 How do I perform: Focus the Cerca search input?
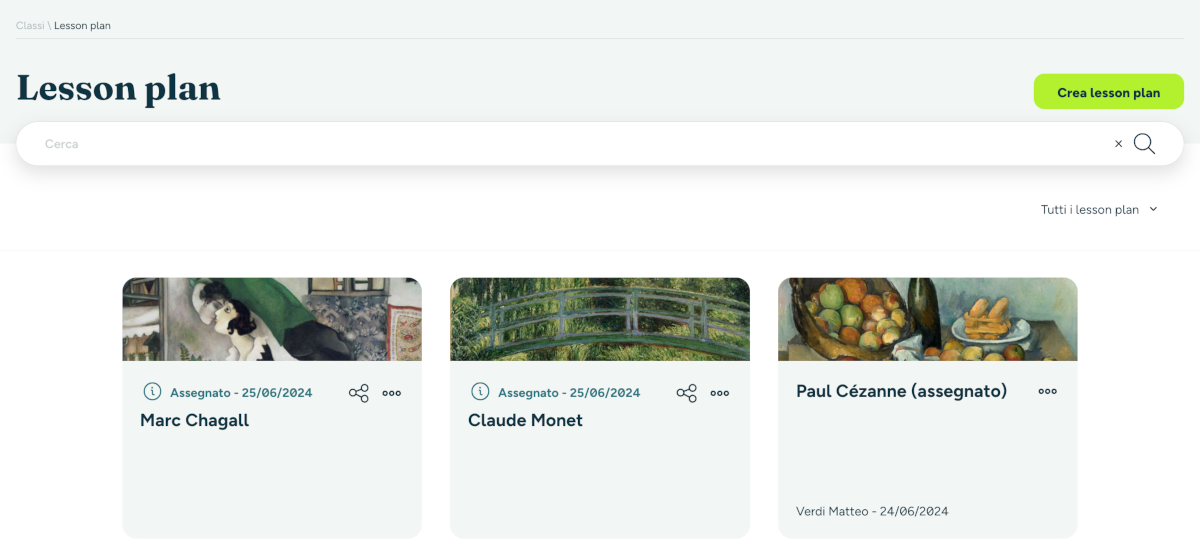570,144
